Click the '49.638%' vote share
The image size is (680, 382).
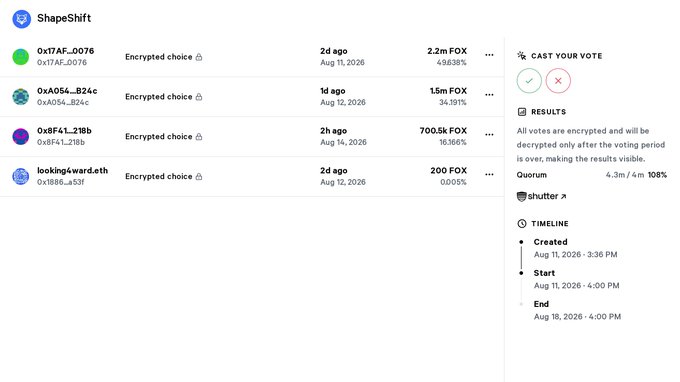[x=451, y=63]
